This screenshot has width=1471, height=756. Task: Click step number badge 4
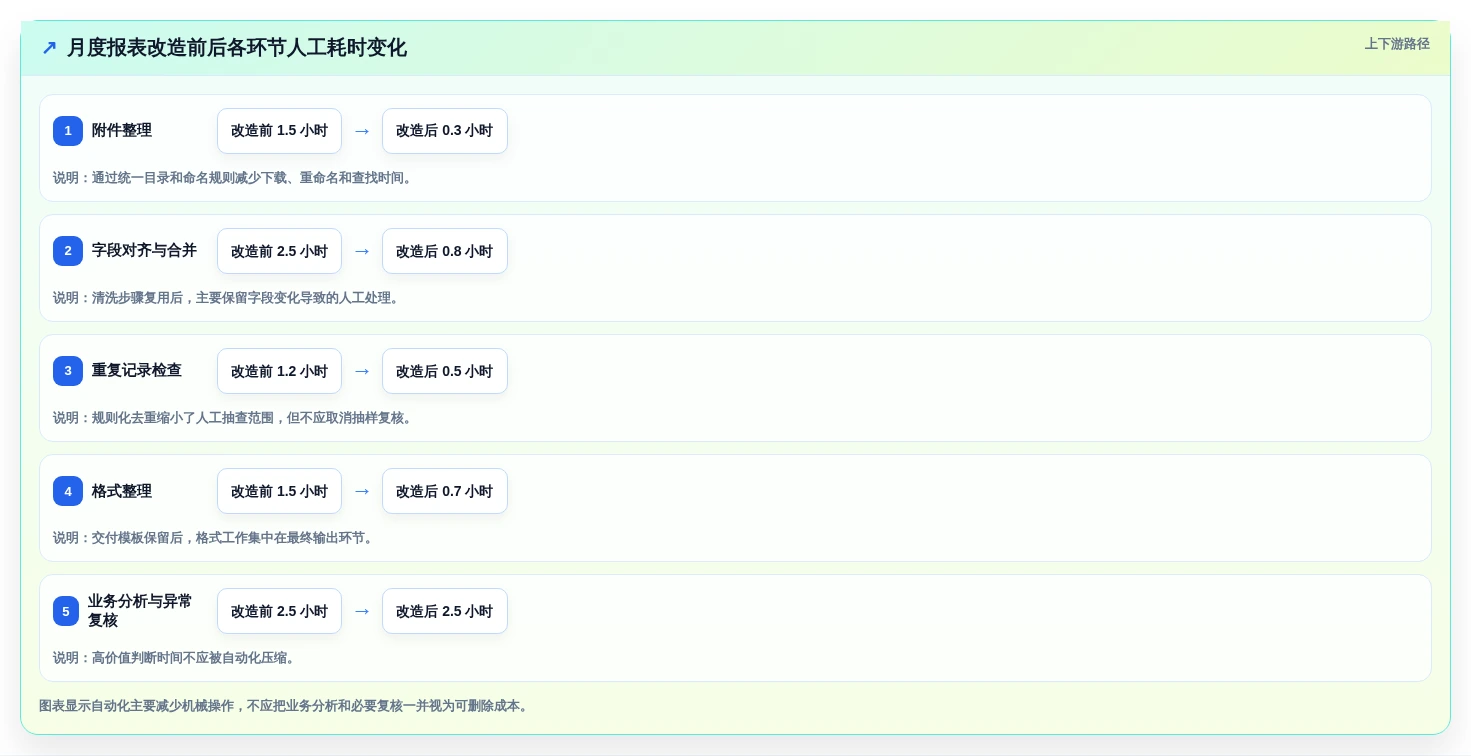point(68,491)
